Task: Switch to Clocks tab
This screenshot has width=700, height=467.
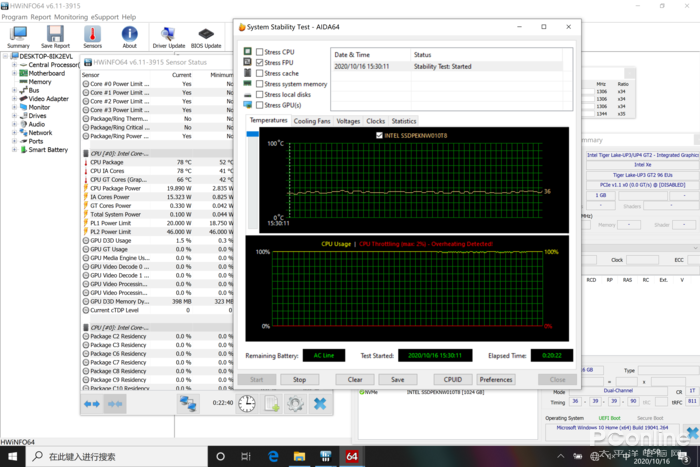Action: (375, 121)
